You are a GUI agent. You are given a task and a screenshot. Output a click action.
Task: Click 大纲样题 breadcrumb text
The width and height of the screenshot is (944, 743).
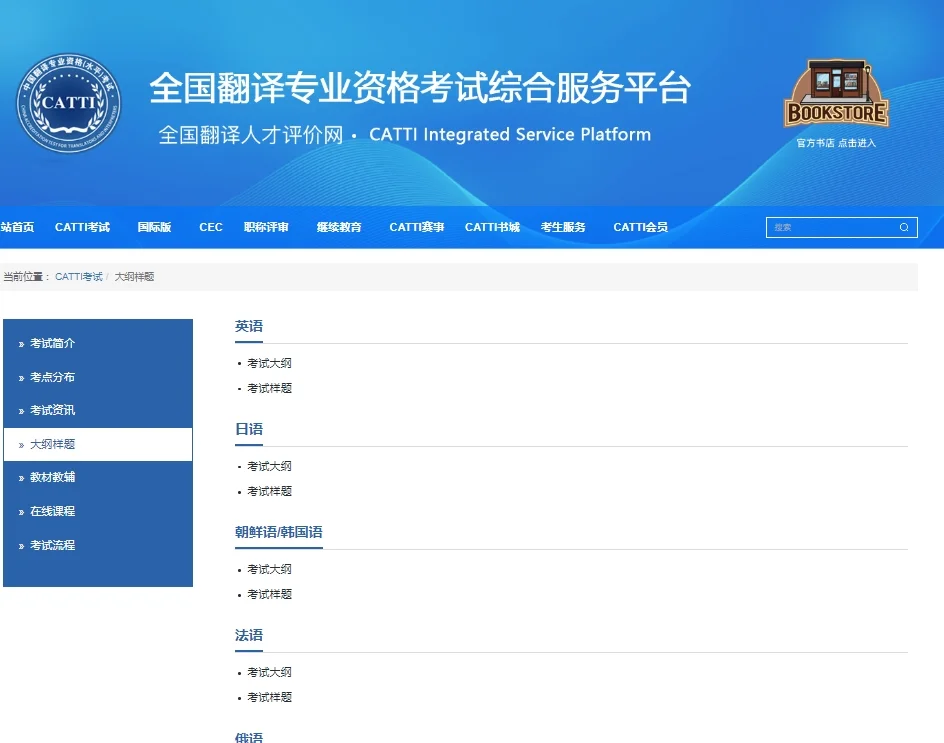click(x=134, y=276)
